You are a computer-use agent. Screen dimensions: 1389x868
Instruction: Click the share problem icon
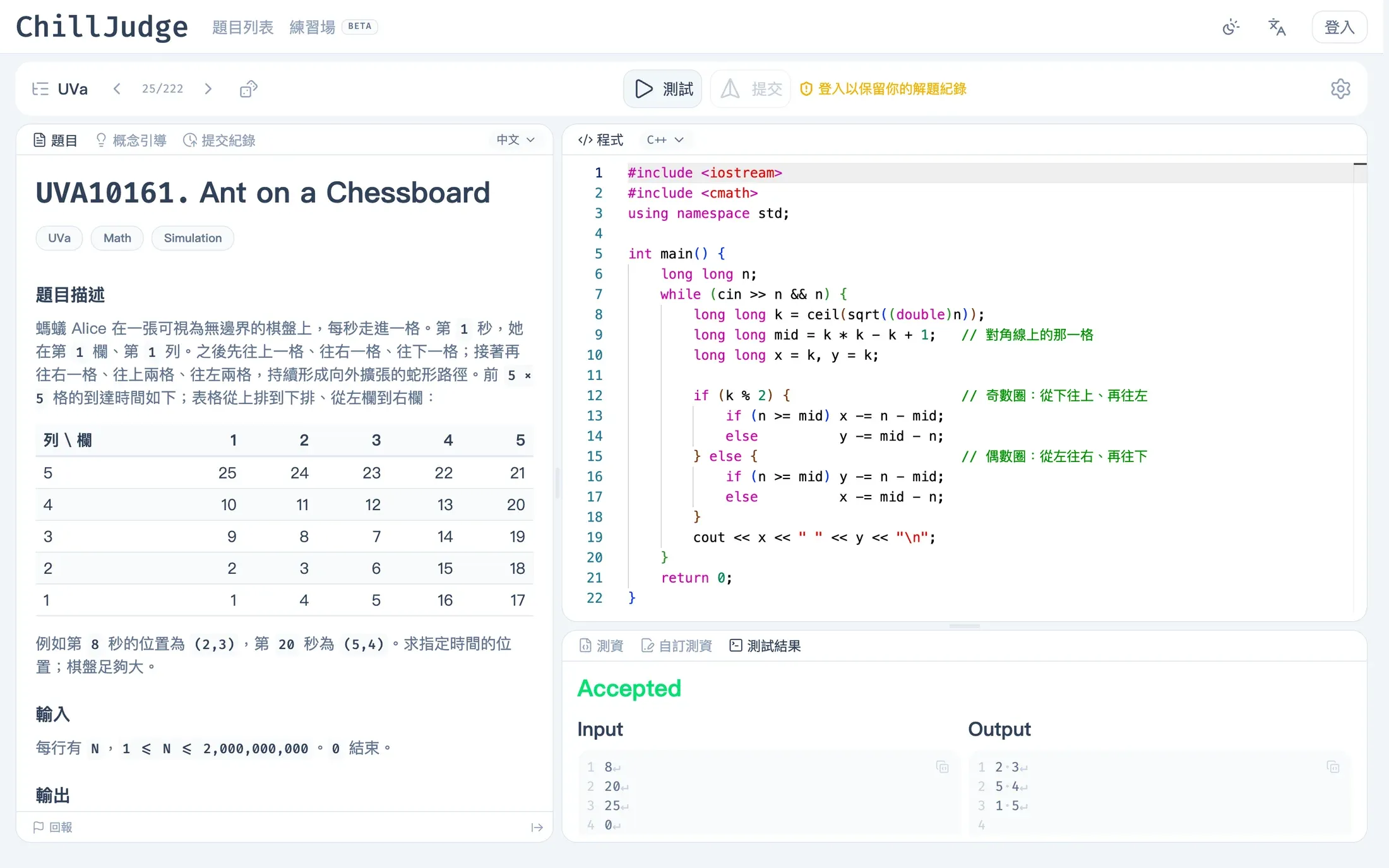click(249, 89)
